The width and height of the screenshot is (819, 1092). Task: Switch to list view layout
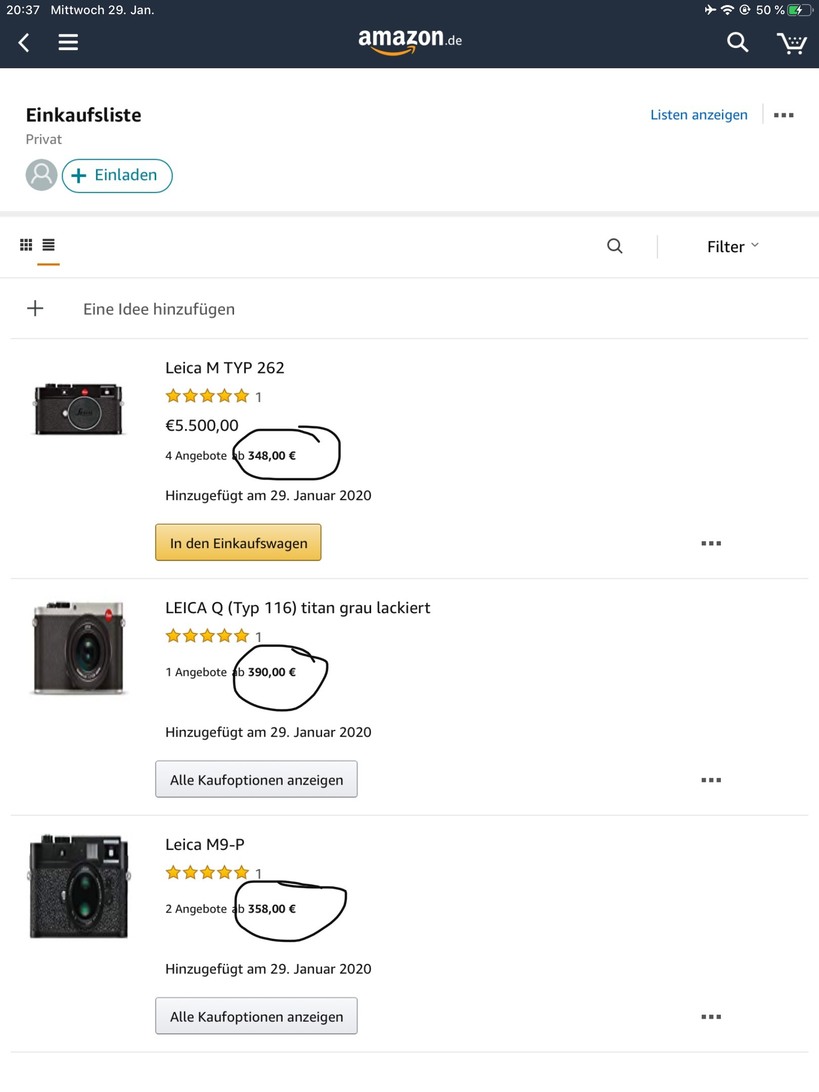point(49,245)
